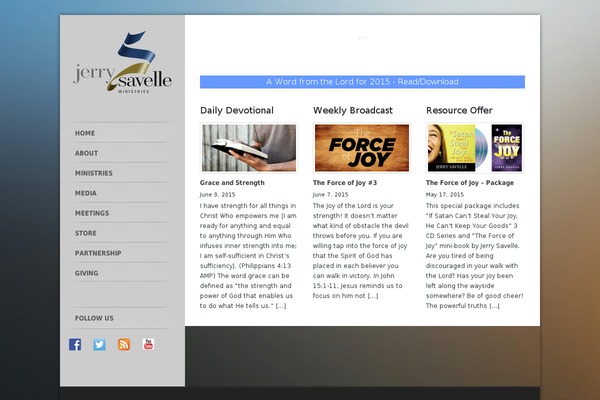Click the Bible reading devotional thumbnail

click(249, 148)
